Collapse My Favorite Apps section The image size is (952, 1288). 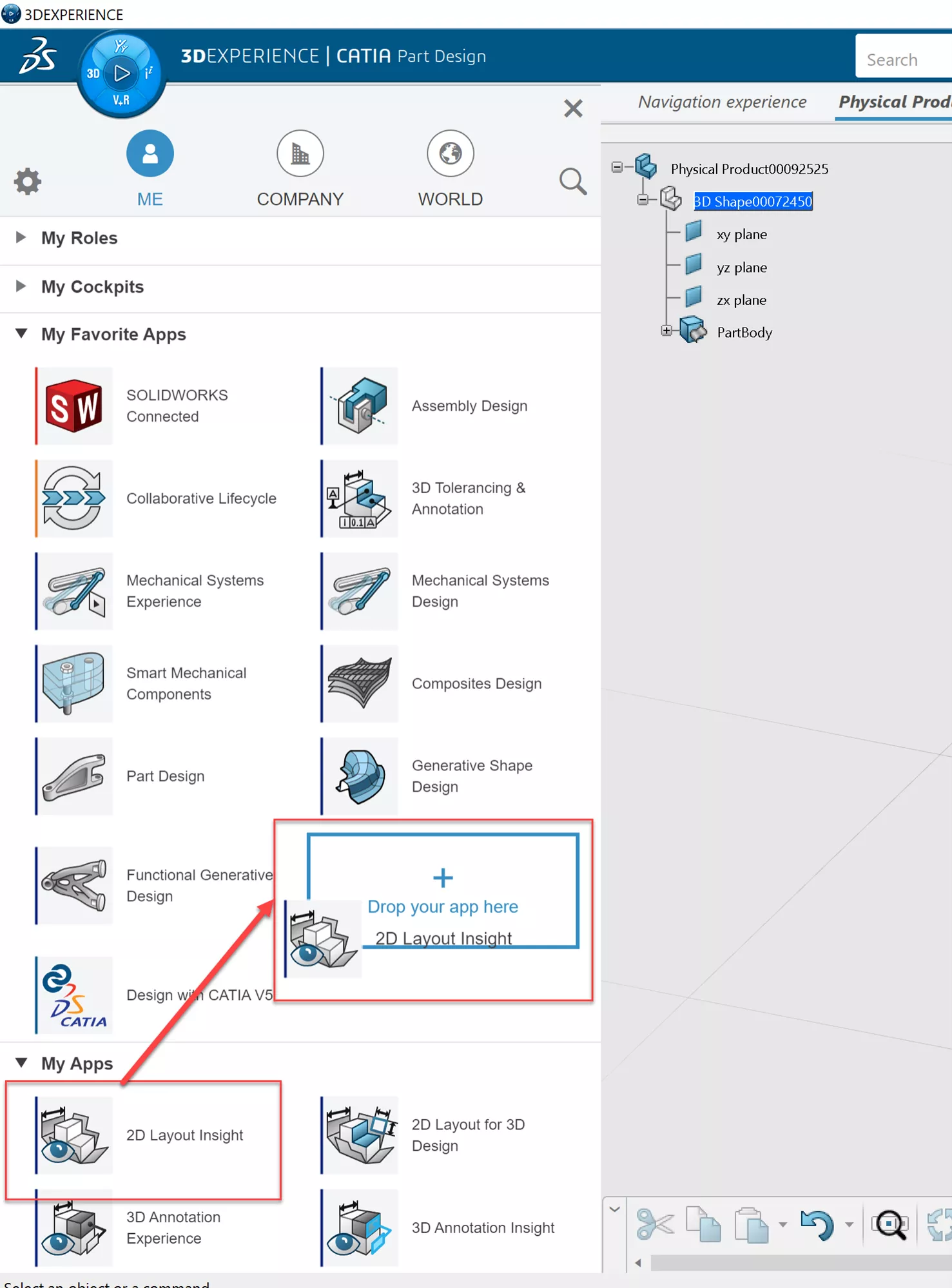(x=21, y=334)
